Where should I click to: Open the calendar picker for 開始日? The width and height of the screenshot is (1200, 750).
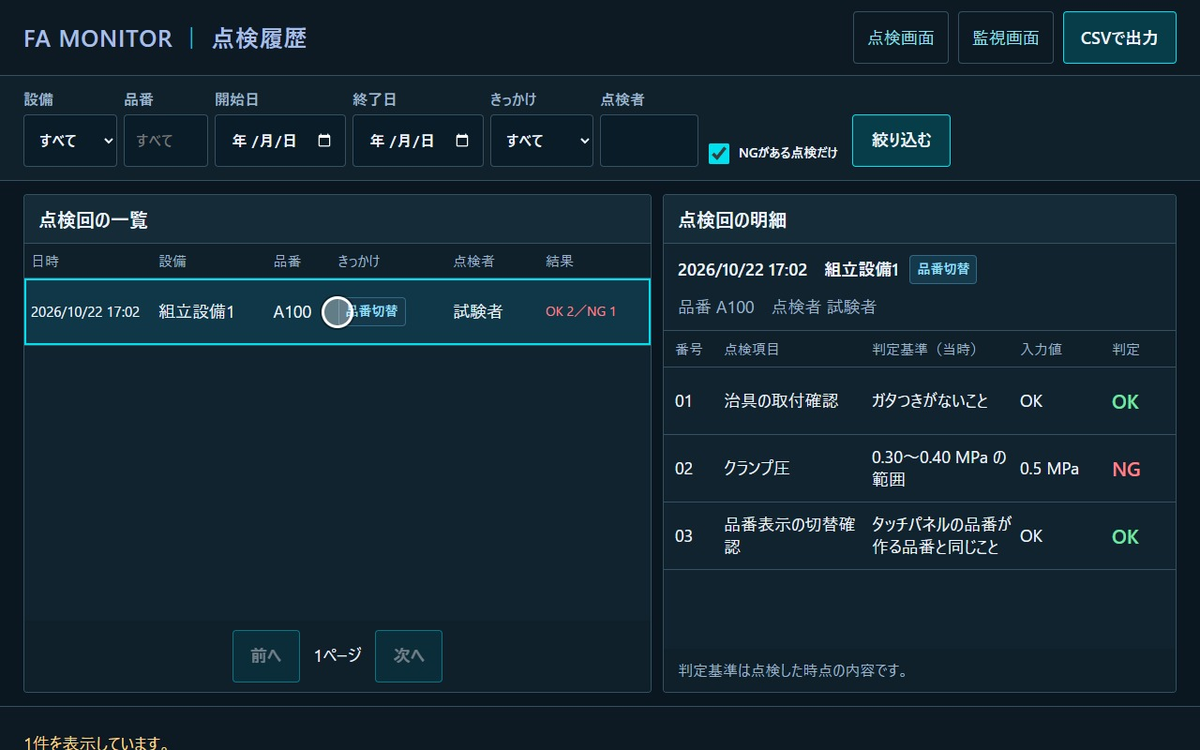[324, 141]
